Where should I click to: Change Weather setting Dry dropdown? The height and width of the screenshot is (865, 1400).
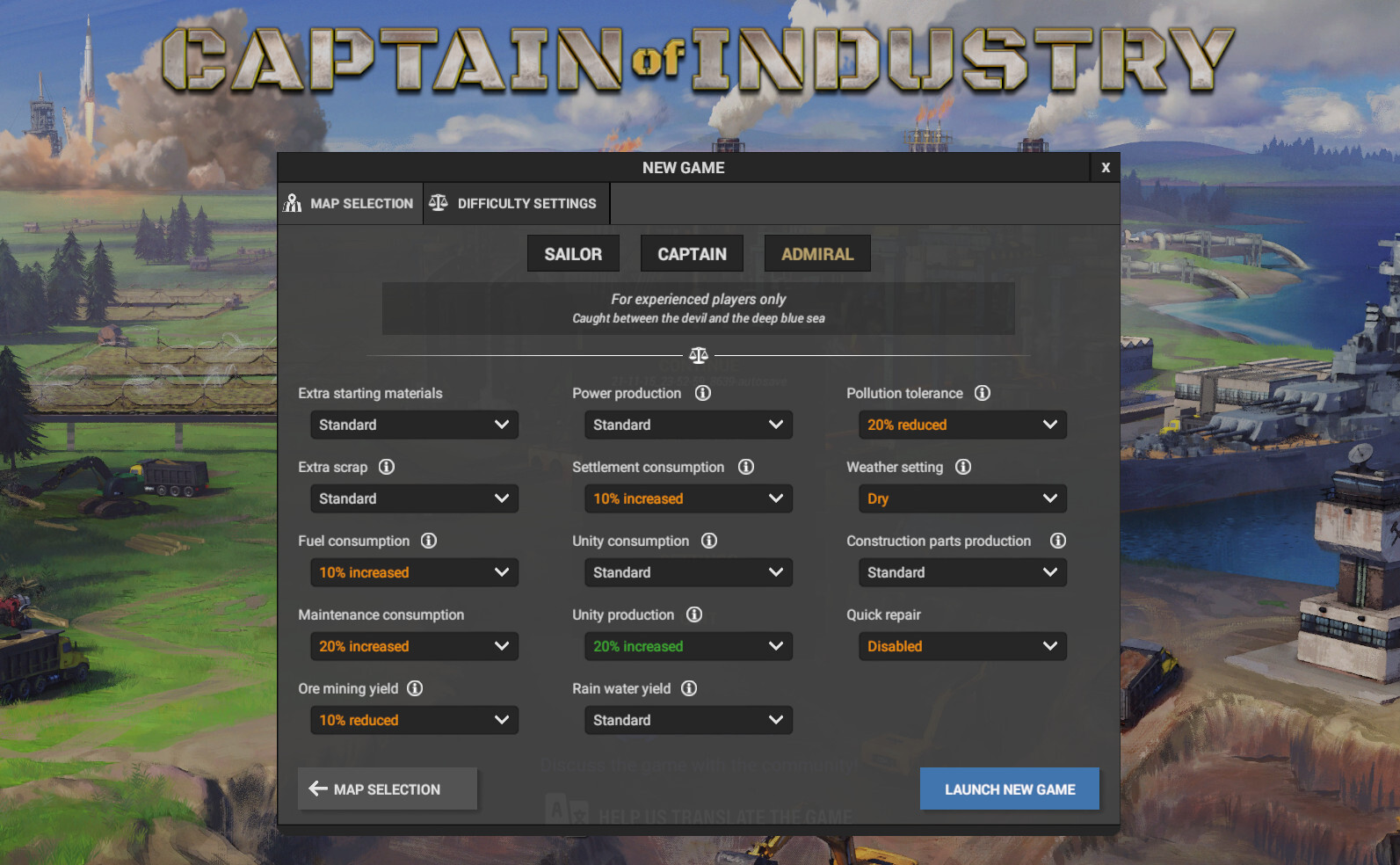962,498
